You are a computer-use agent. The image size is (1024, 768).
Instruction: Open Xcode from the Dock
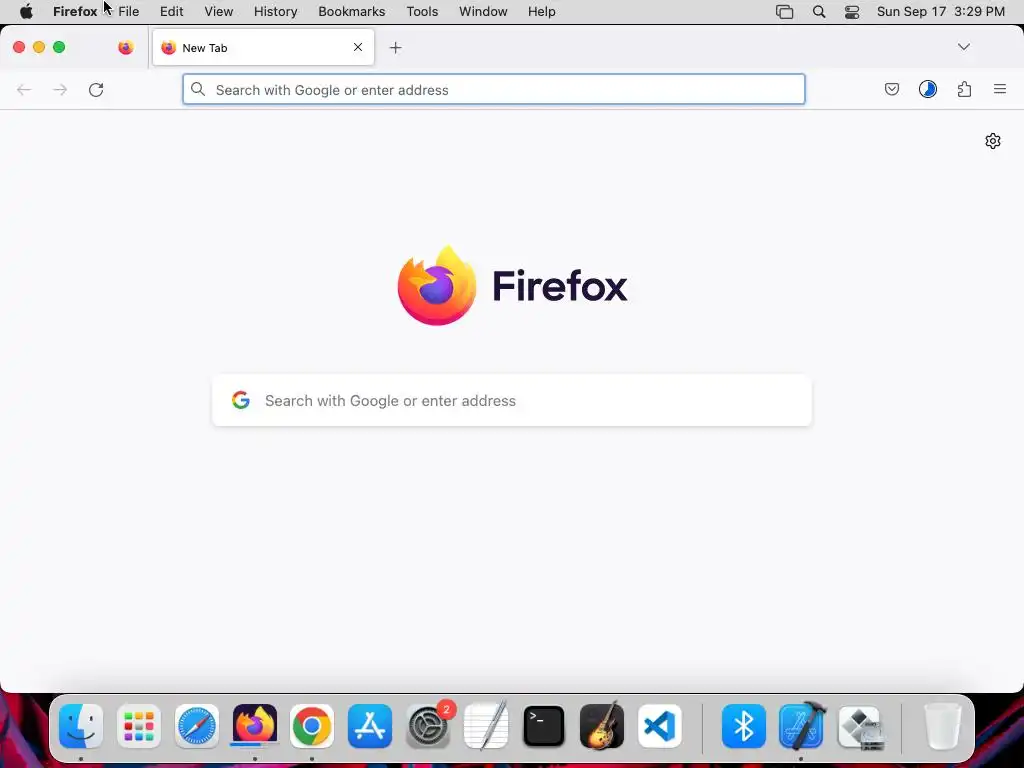coord(802,726)
